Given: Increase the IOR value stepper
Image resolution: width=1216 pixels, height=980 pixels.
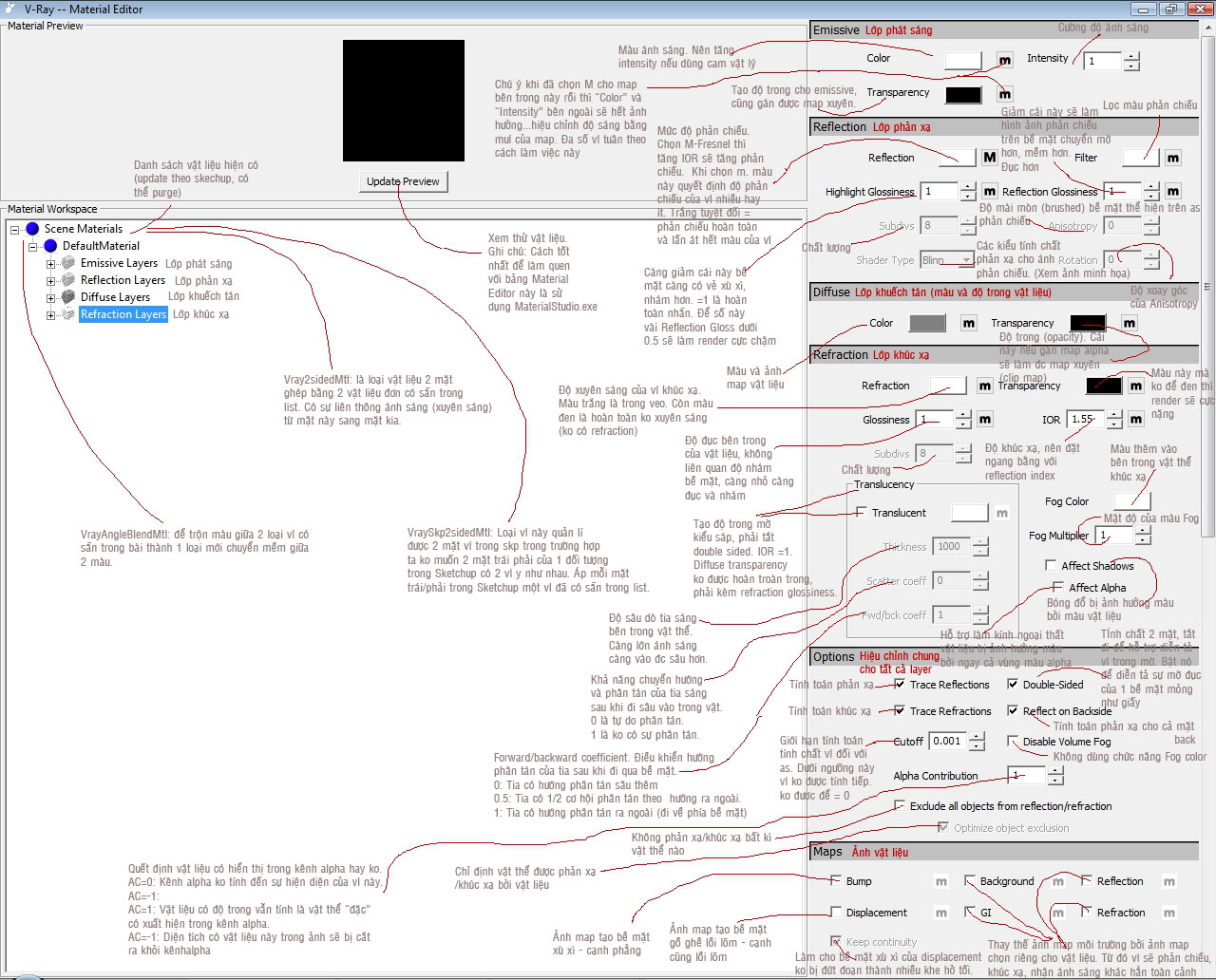Looking at the screenshot, I should tap(1113, 414).
